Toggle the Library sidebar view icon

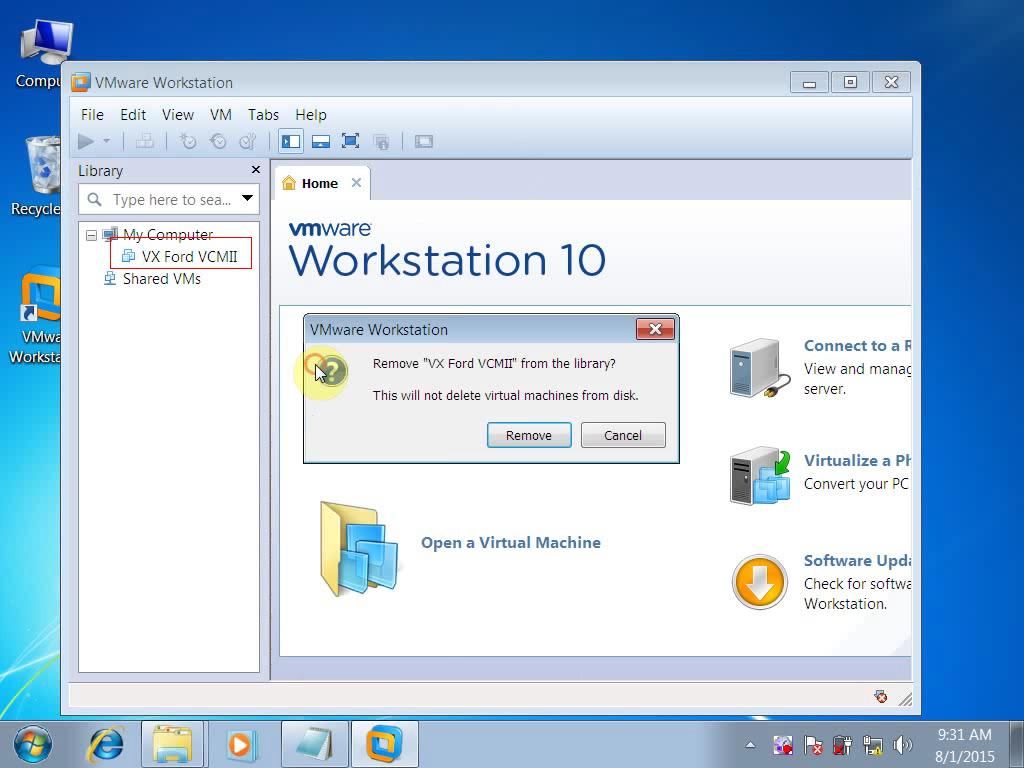[x=291, y=141]
